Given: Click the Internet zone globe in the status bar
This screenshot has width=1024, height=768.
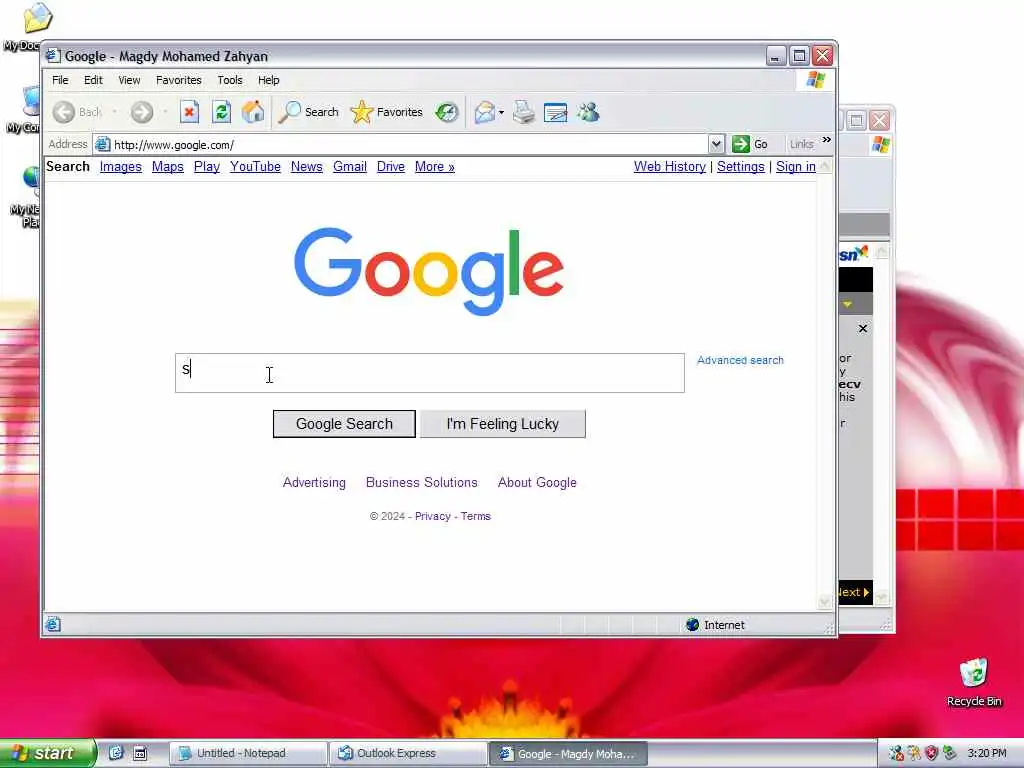Looking at the screenshot, I should click(x=692, y=625).
